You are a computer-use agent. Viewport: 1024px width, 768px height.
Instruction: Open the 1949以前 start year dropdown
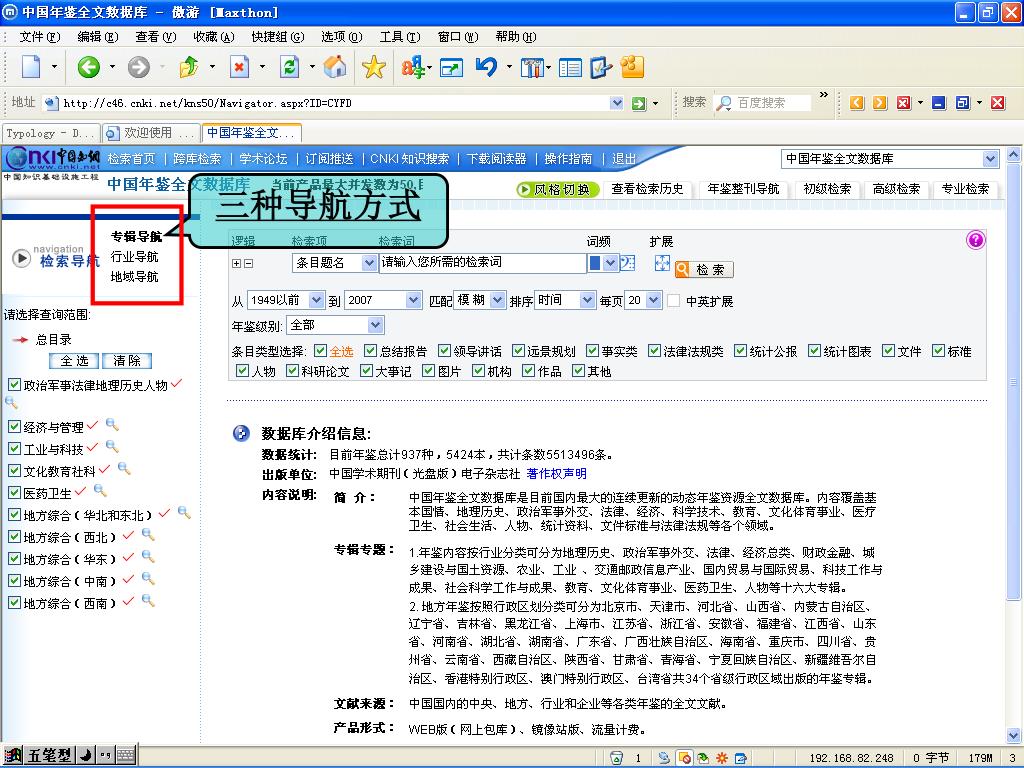(x=316, y=300)
